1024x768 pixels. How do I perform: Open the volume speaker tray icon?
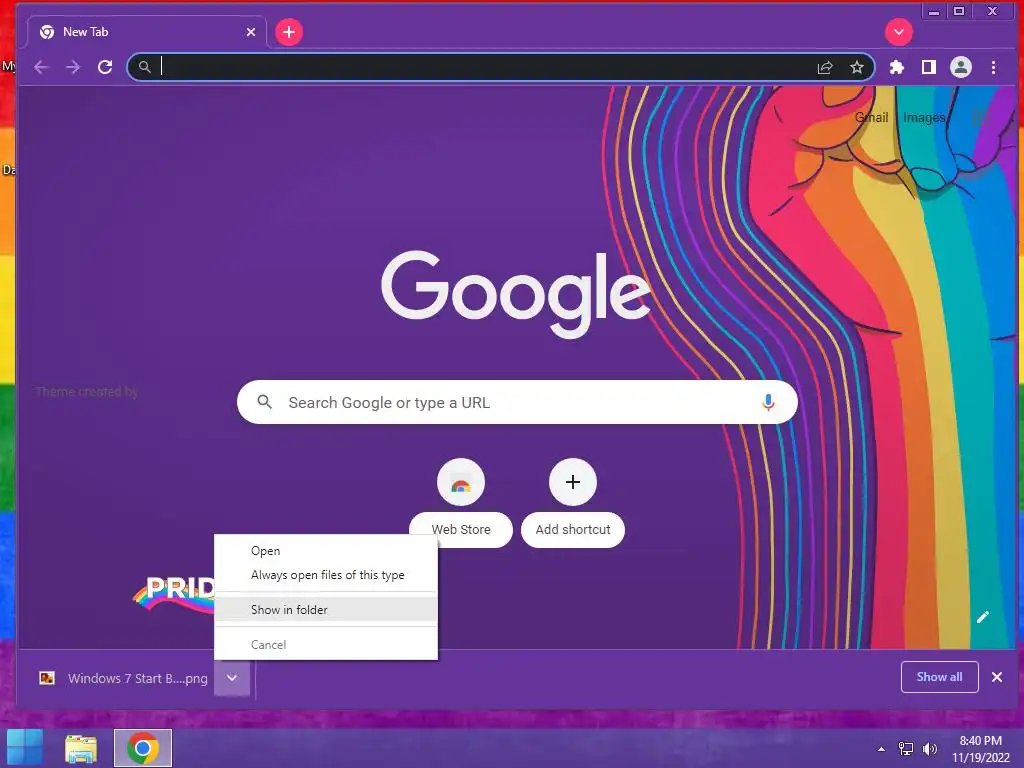929,749
